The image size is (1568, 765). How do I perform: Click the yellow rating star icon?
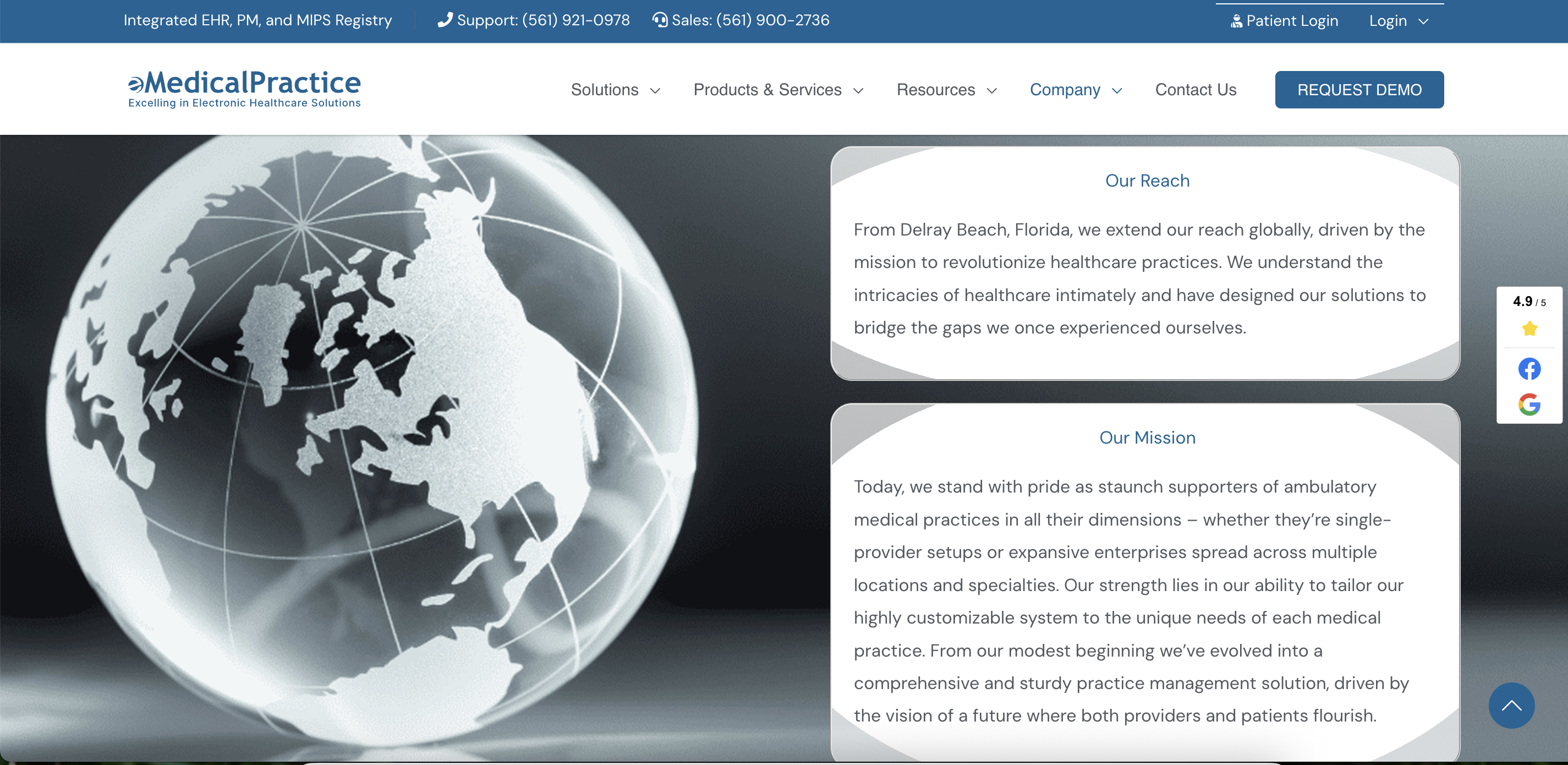point(1529,330)
